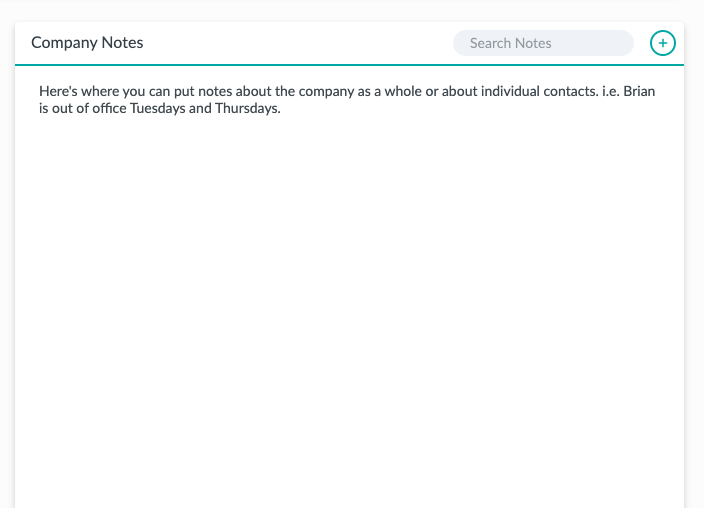This screenshot has width=704, height=508.
Task: Focus the Search Notes field
Action: (x=543, y=43)
